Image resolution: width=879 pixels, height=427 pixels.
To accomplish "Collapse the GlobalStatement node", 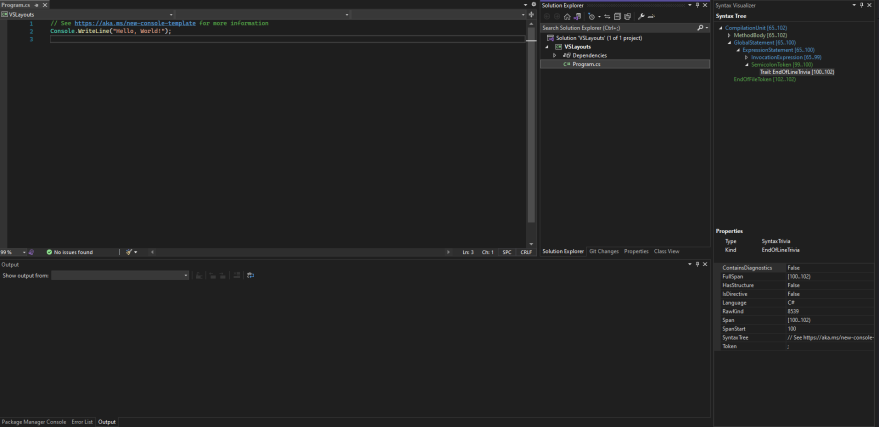I will (729, 43).
